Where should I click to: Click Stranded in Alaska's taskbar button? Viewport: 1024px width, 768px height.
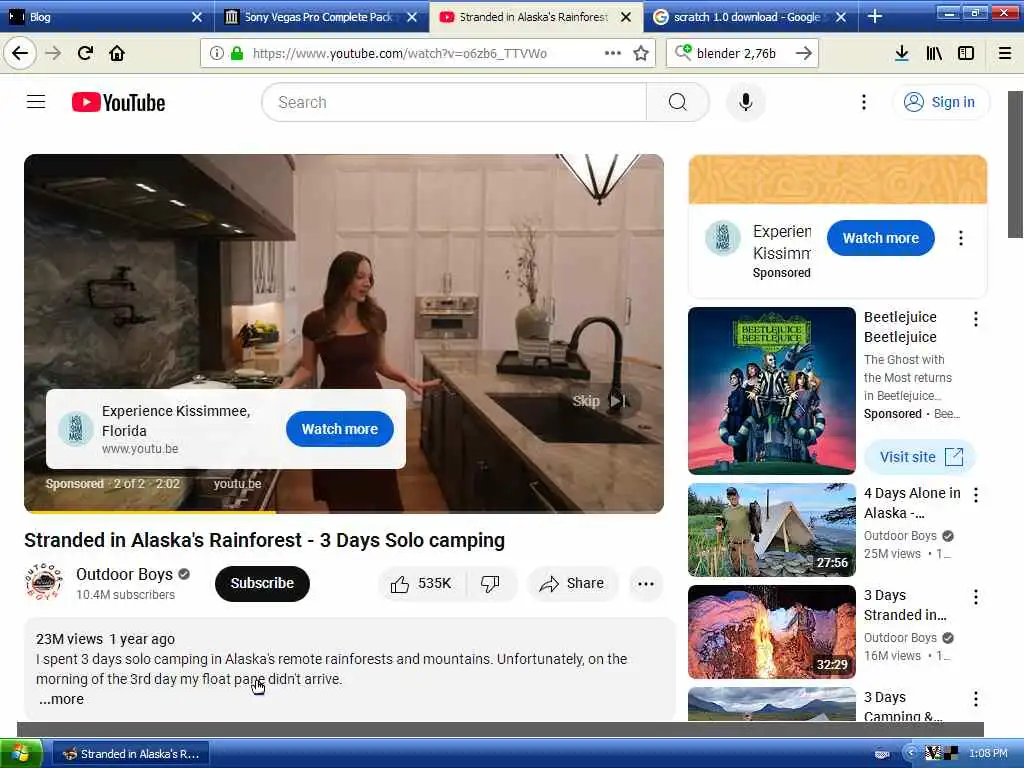pos(131,754)
